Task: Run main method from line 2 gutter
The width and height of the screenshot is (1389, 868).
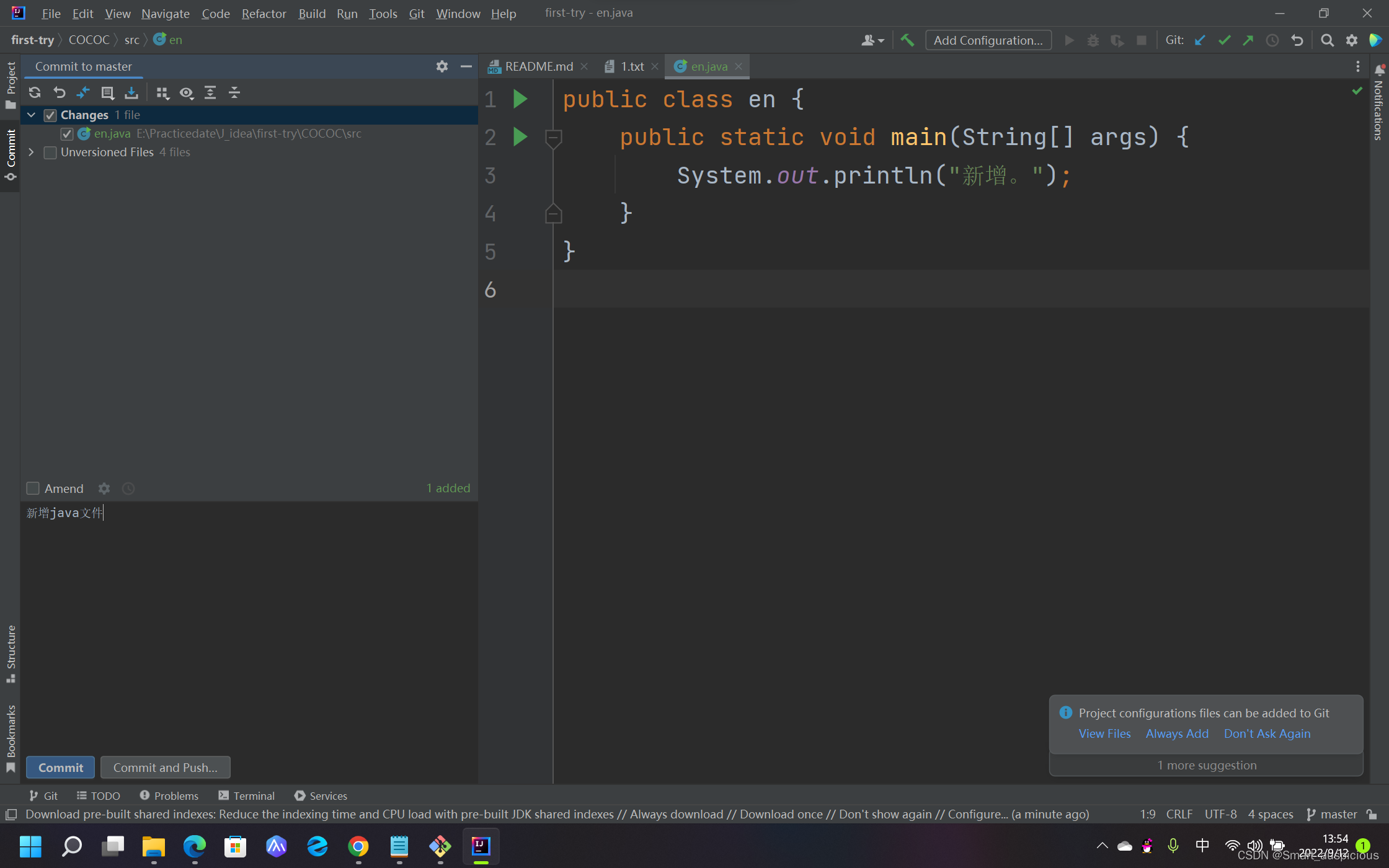Action: 520,137
